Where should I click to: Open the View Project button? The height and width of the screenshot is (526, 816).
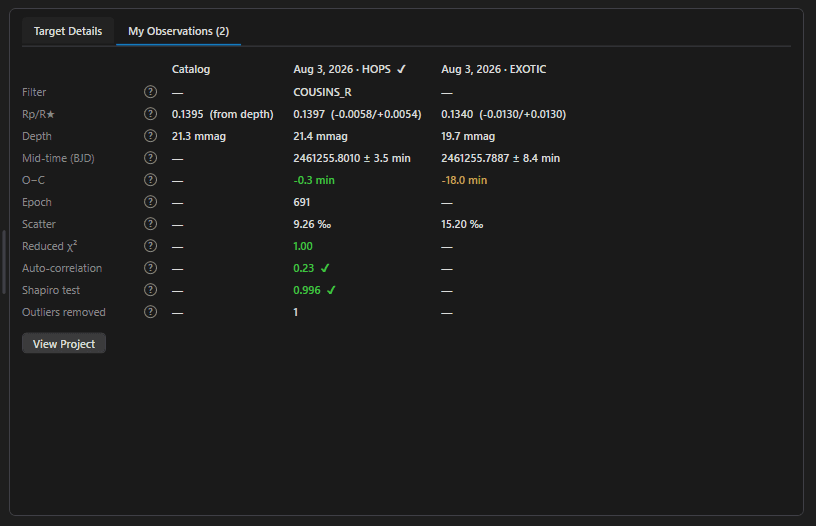click(x=64, y=343)
